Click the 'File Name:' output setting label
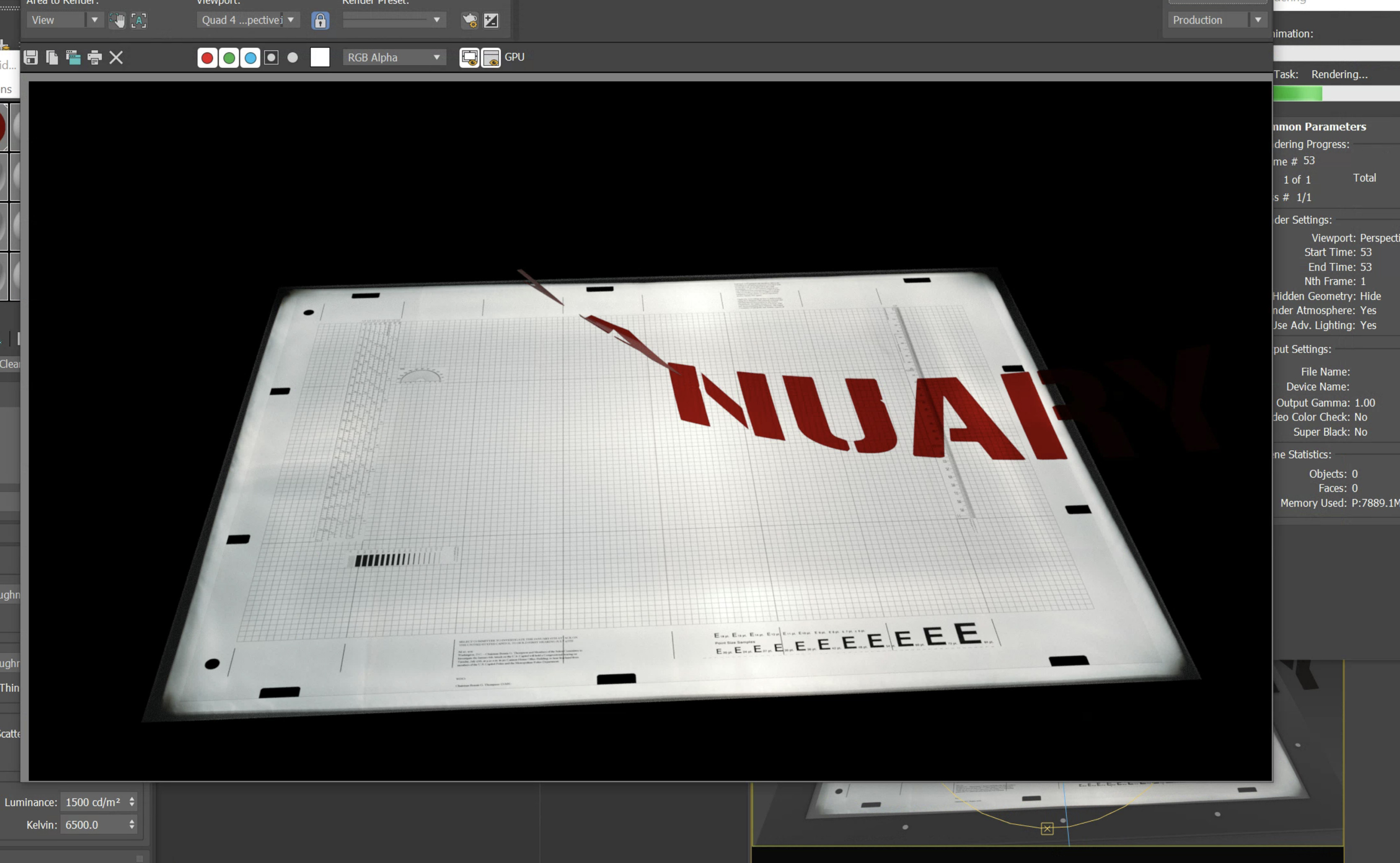 pos(1325,372)
